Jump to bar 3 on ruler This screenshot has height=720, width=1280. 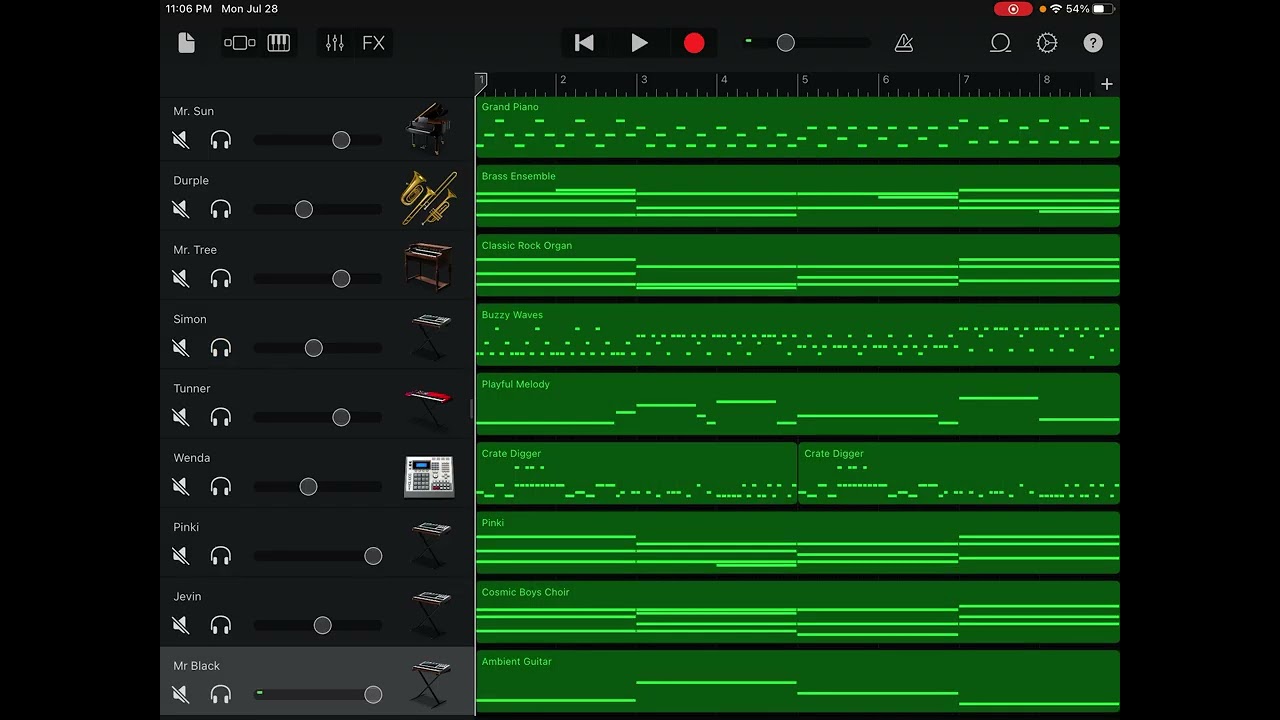pyautogui.click(x=644, y=80)
